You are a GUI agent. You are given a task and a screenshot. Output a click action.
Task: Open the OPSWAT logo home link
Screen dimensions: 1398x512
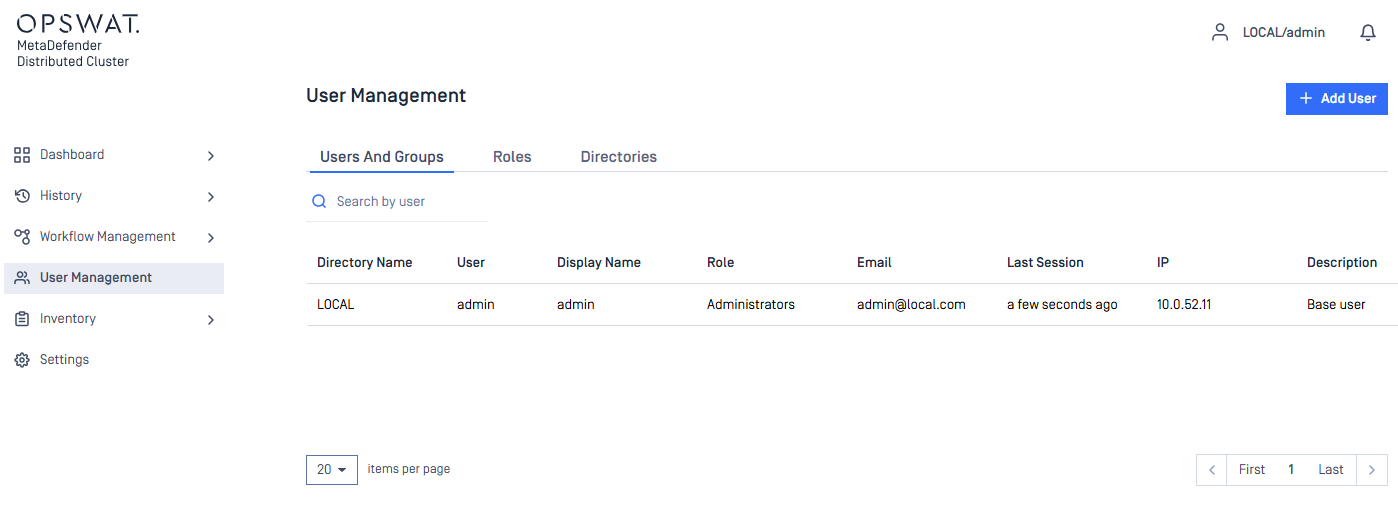(78, 24)
